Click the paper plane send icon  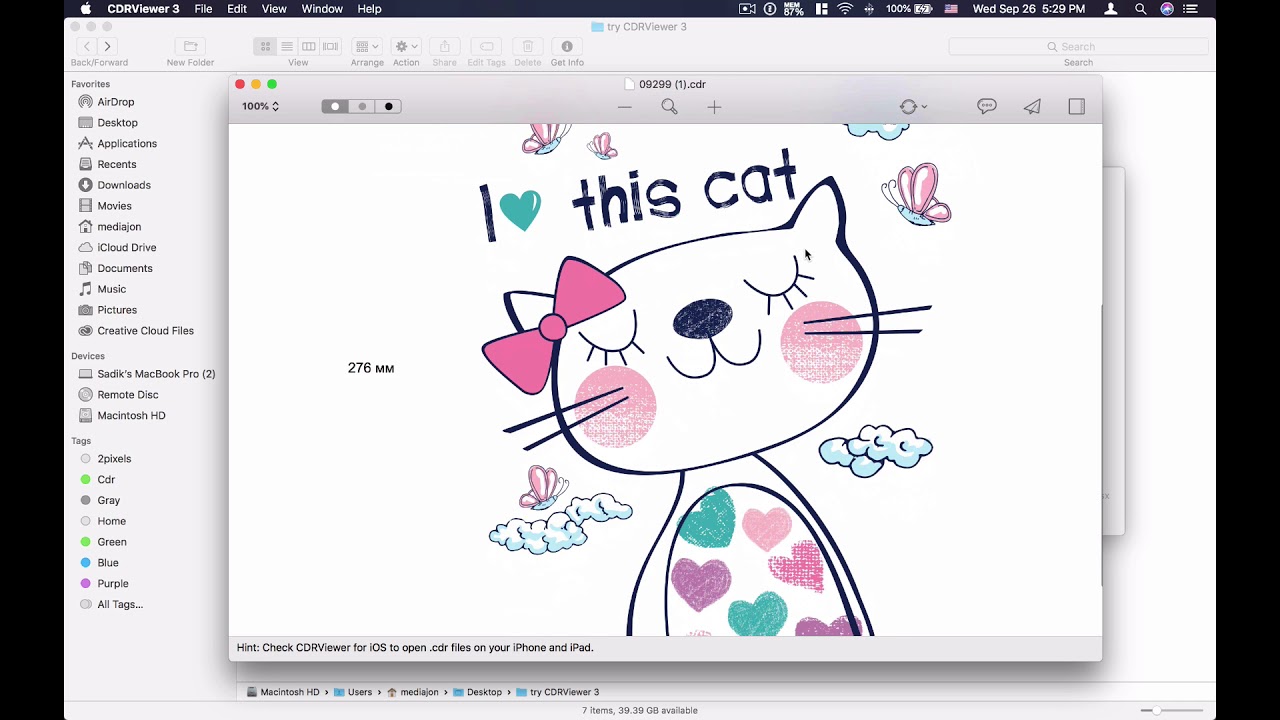pyautogui.click(x=1032, y=107)
